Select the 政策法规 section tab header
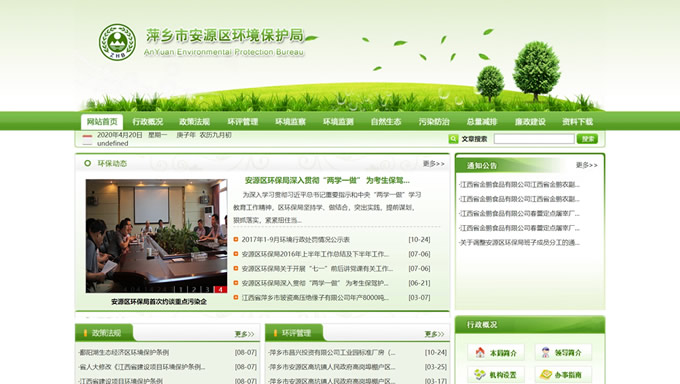The width and height of the screenshot is (680, 384). [107, 333]
